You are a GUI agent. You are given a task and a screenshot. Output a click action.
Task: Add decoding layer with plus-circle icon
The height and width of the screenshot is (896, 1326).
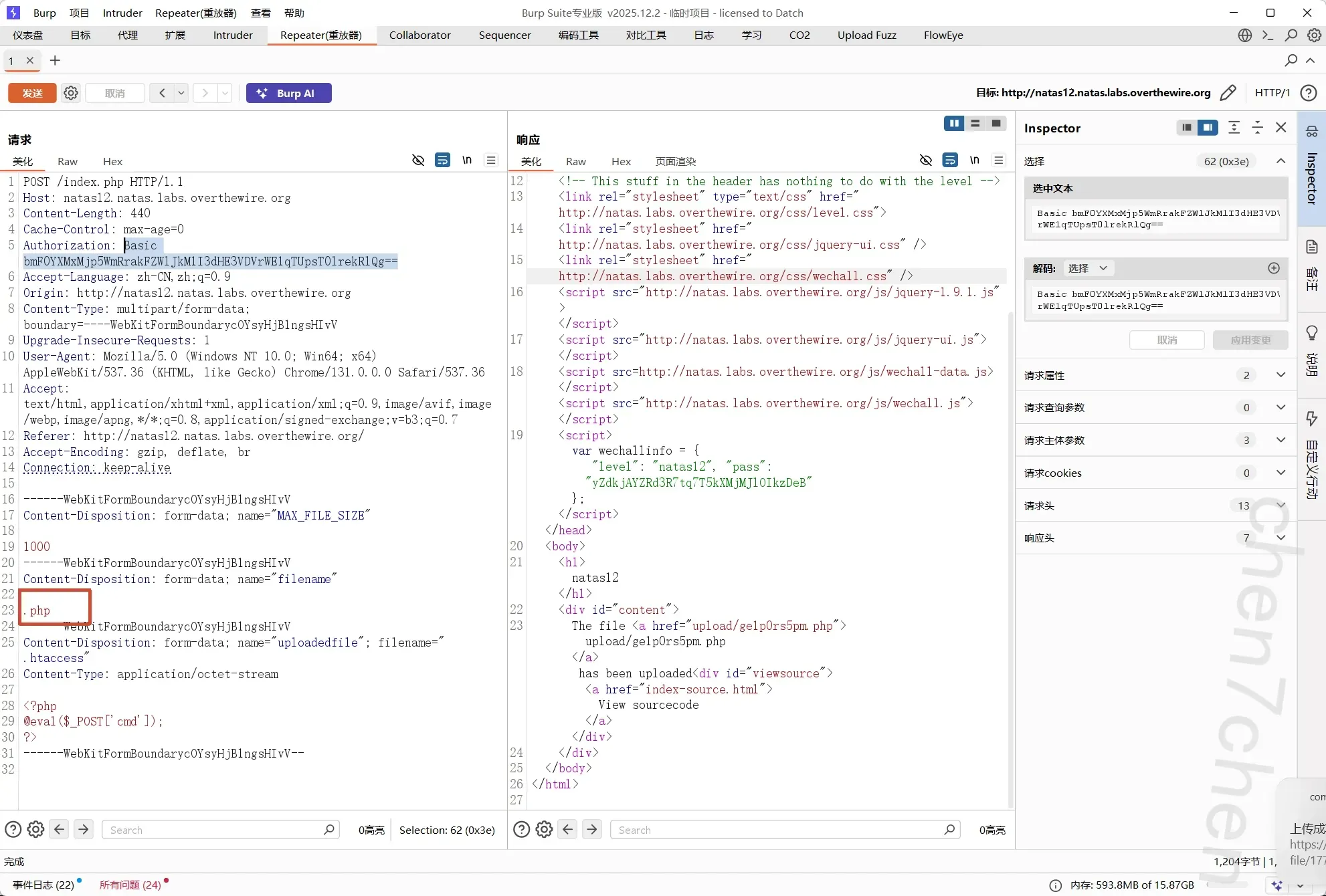pos(1274,268)
